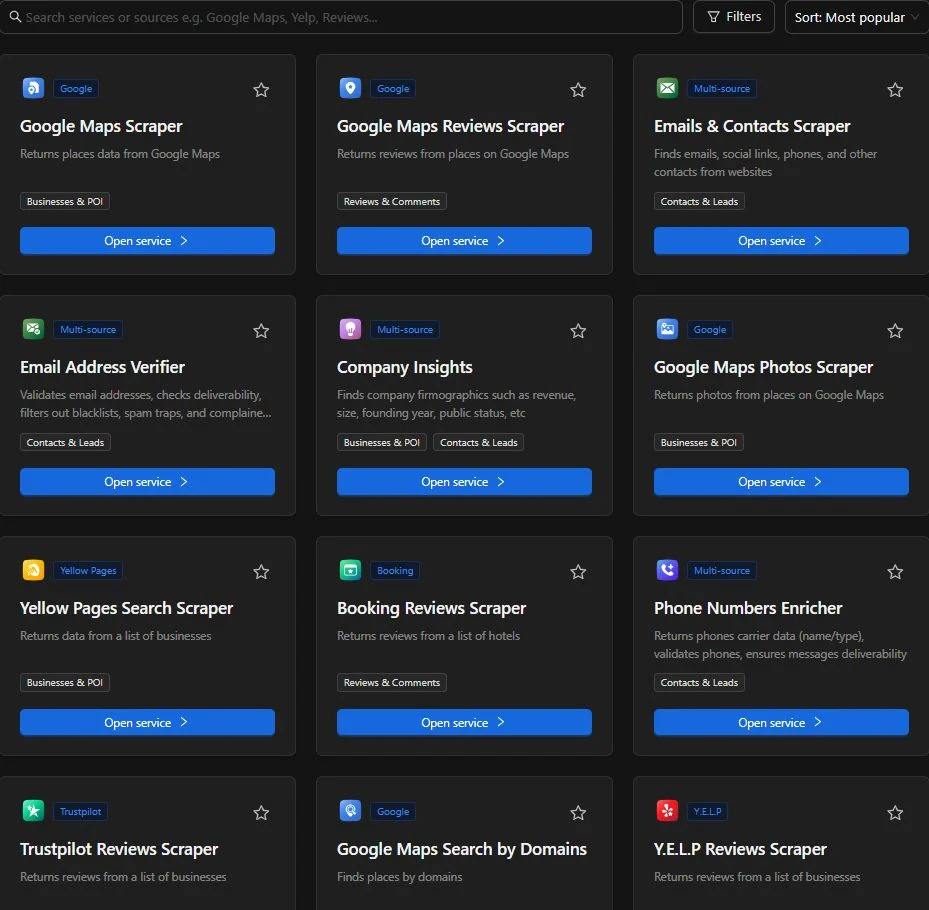
Task: Click Multi-source tag on Emails & Contacts Scraper
Action: 722,88
